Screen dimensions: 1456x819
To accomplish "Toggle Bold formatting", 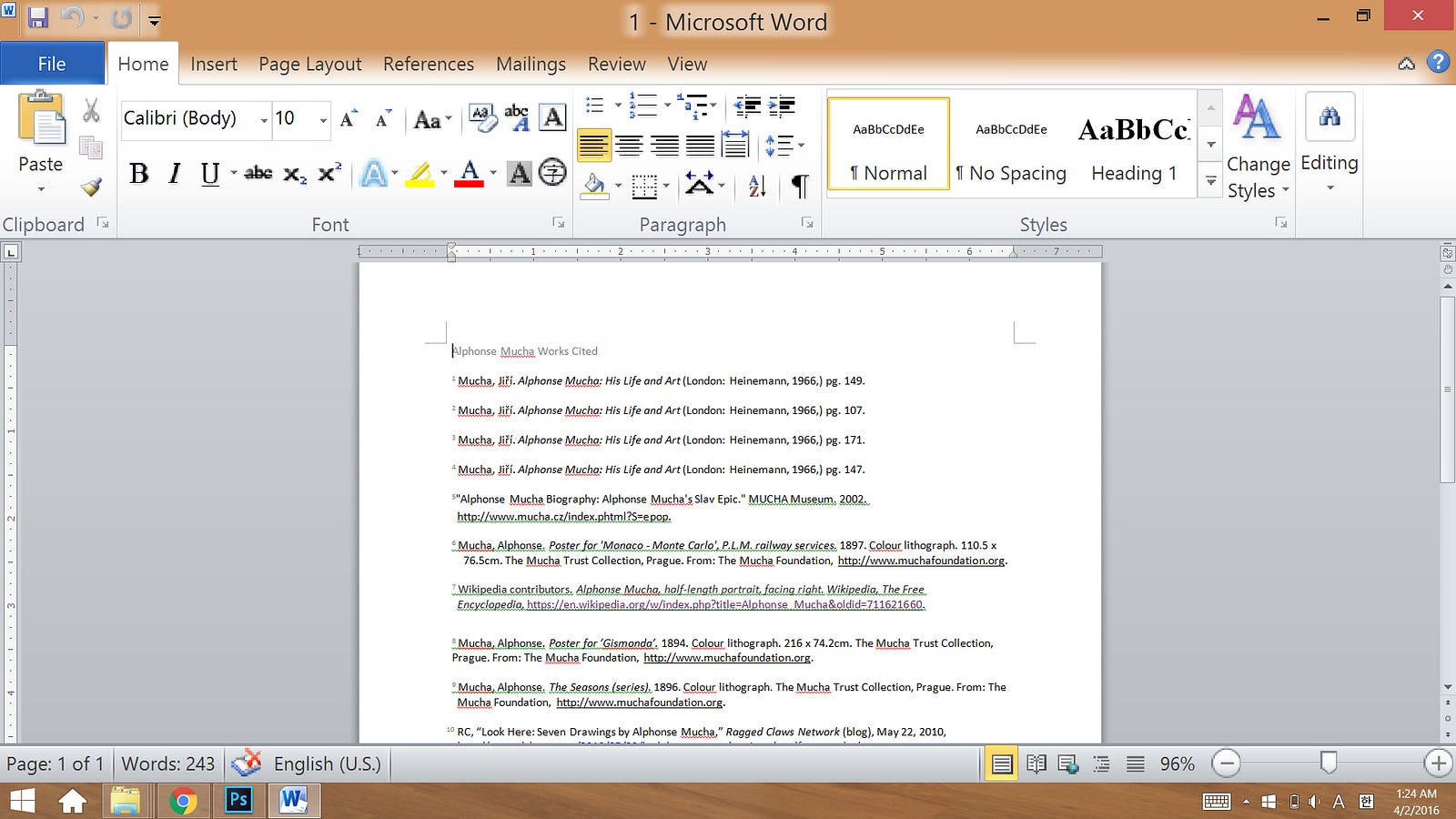I will pos(138,173).
